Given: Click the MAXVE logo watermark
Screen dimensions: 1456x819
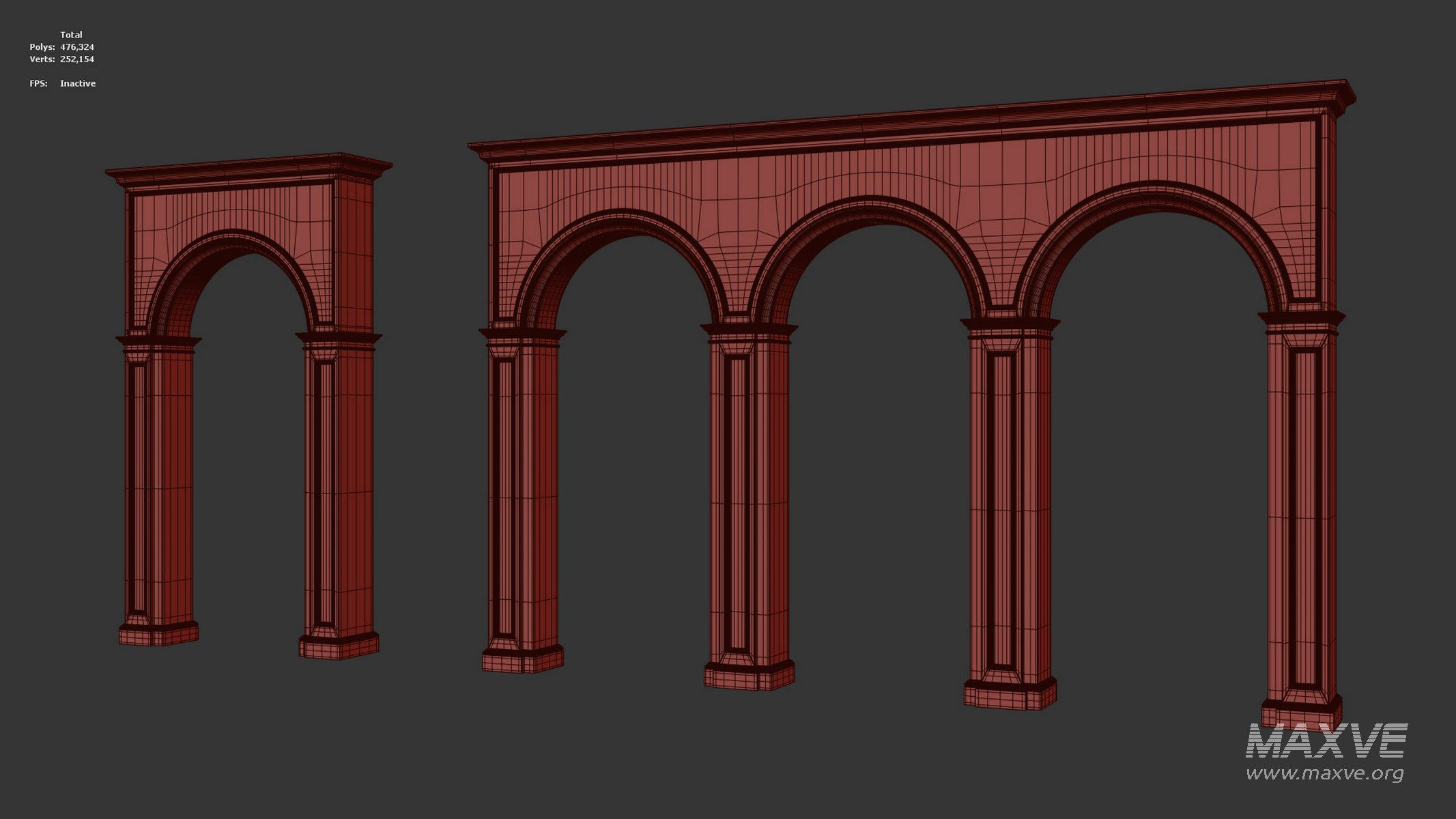Looking at the screenshot, I should pyautogui.click(x=1326, y=741).
